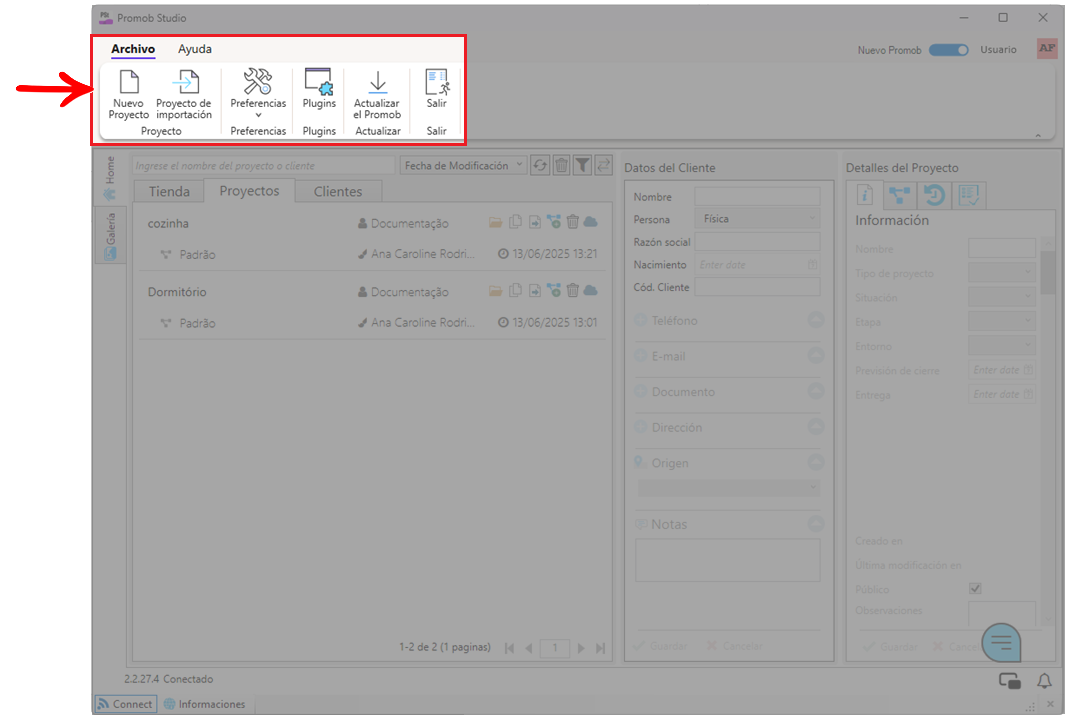1065x715 pixels.
Task: Open the history tab in project details
Action: tap(934, 196)
